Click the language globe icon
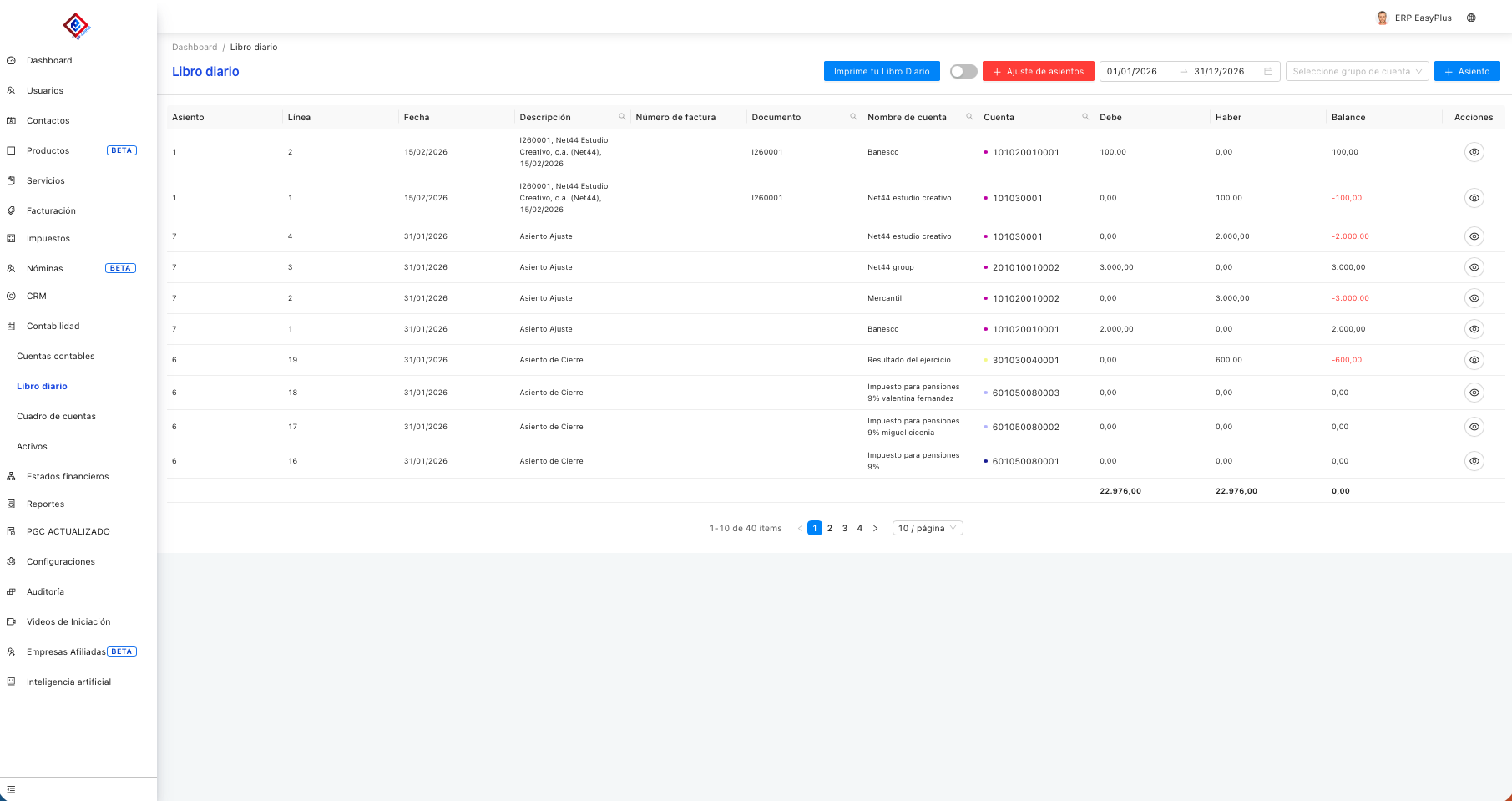1512x801 pixels. (x=1471, y=18)
